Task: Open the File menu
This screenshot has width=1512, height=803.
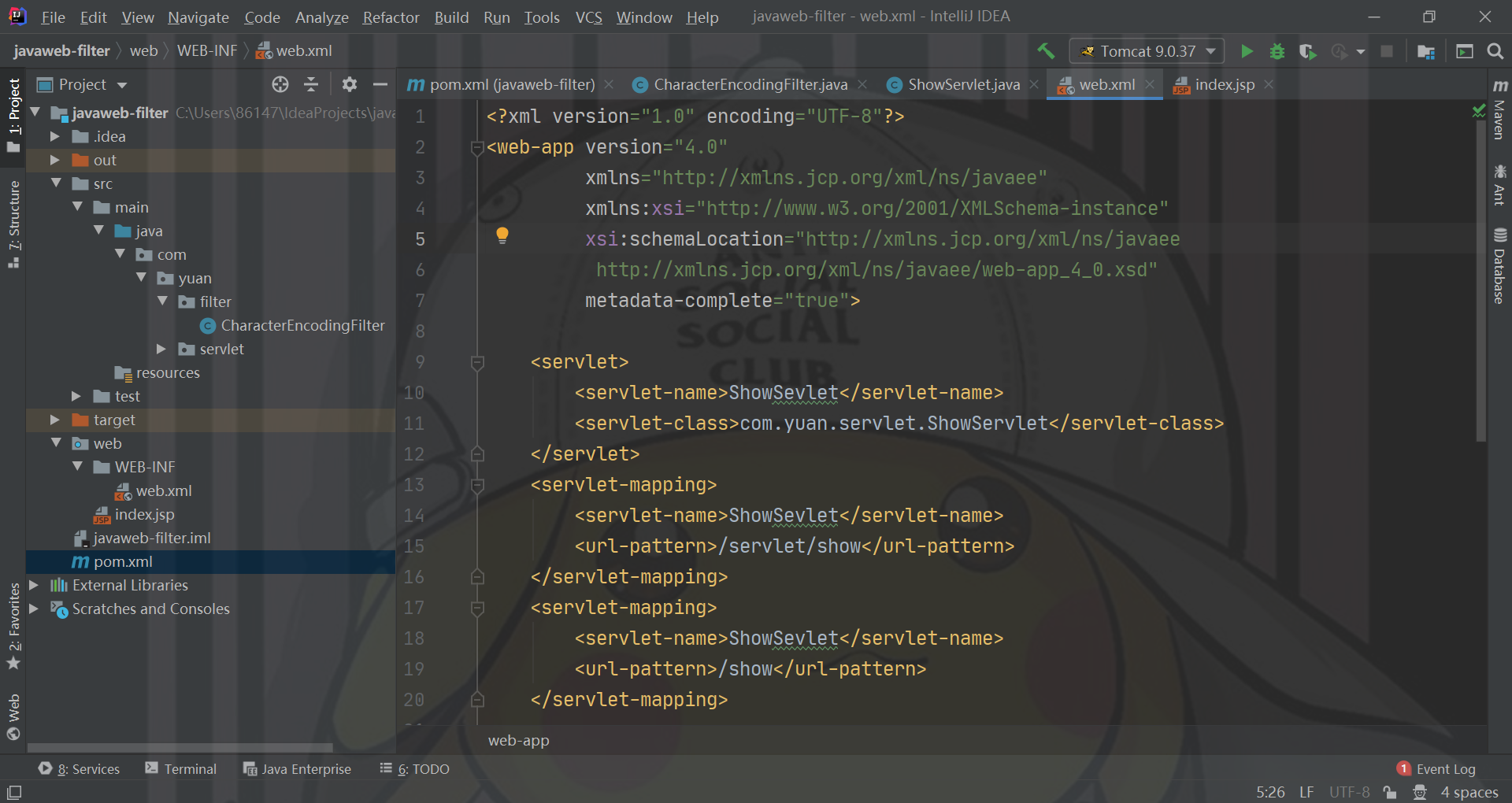Action: pyautogui.click(x=54, y=17)
